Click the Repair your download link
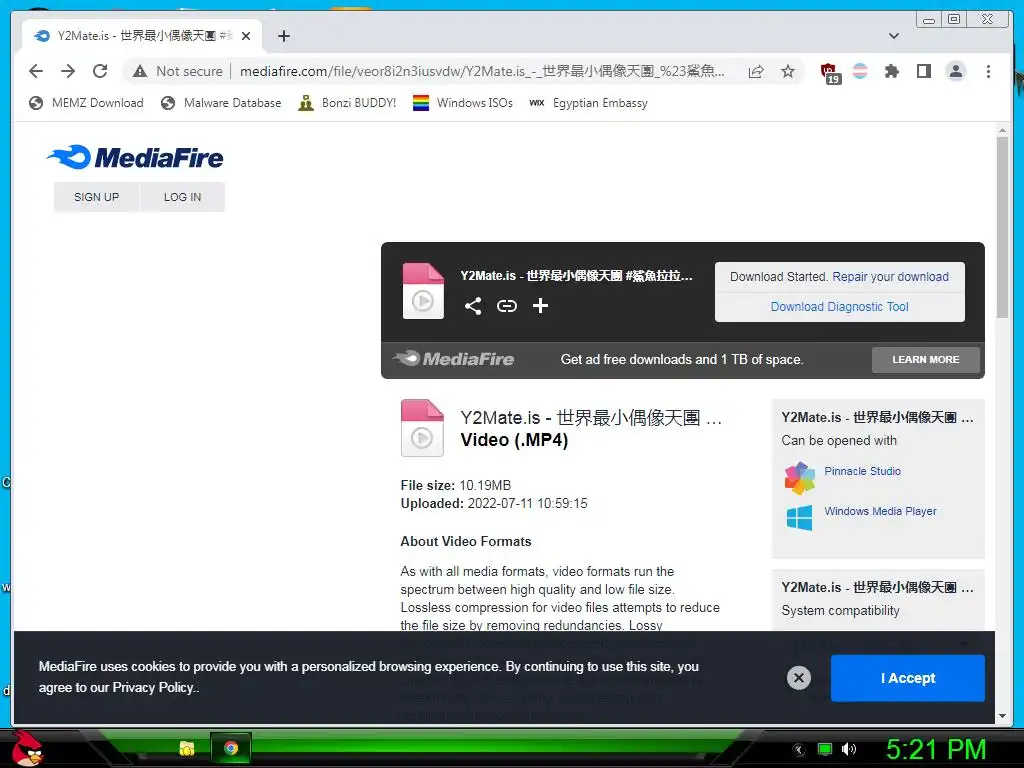This screenshot has height=768, width=1024. click(890, 276)
